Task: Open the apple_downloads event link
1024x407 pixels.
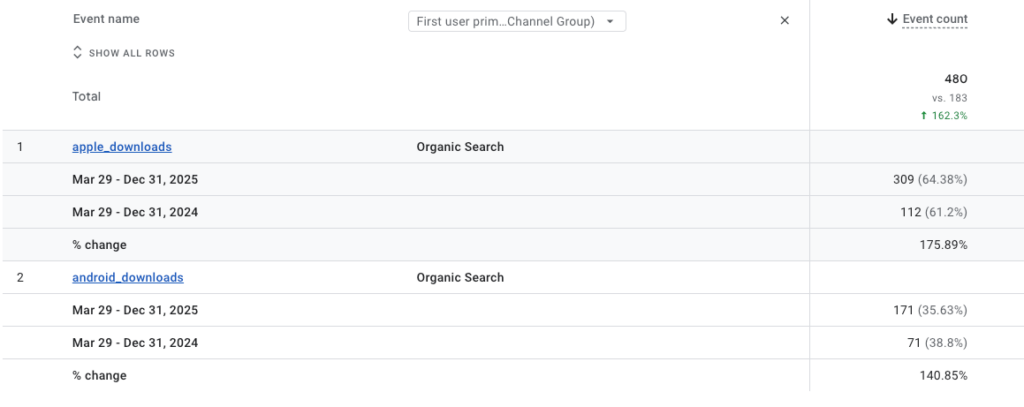Action: click(x=122, y=147)
